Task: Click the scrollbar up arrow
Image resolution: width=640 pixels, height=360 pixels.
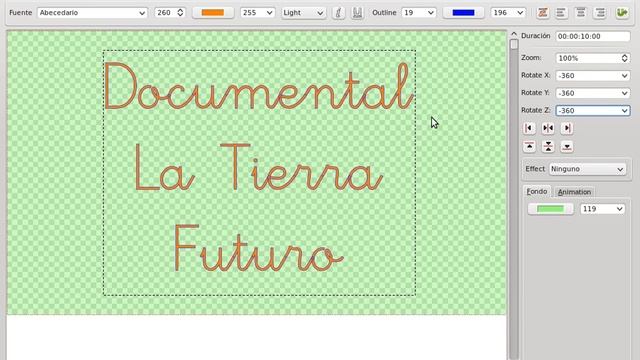Action: pos(514,34)
